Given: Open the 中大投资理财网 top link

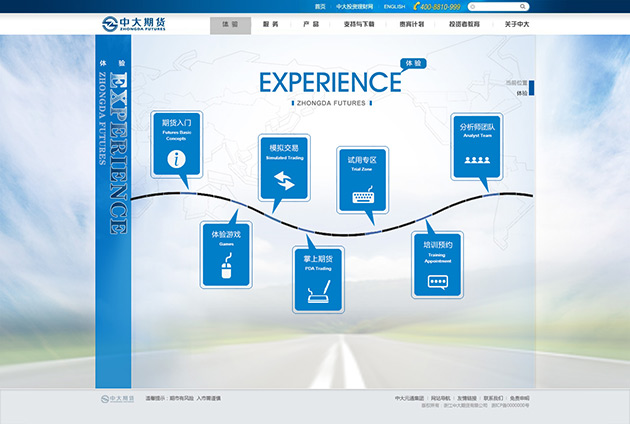Looking at the screenshot, I should pos(354,7).
